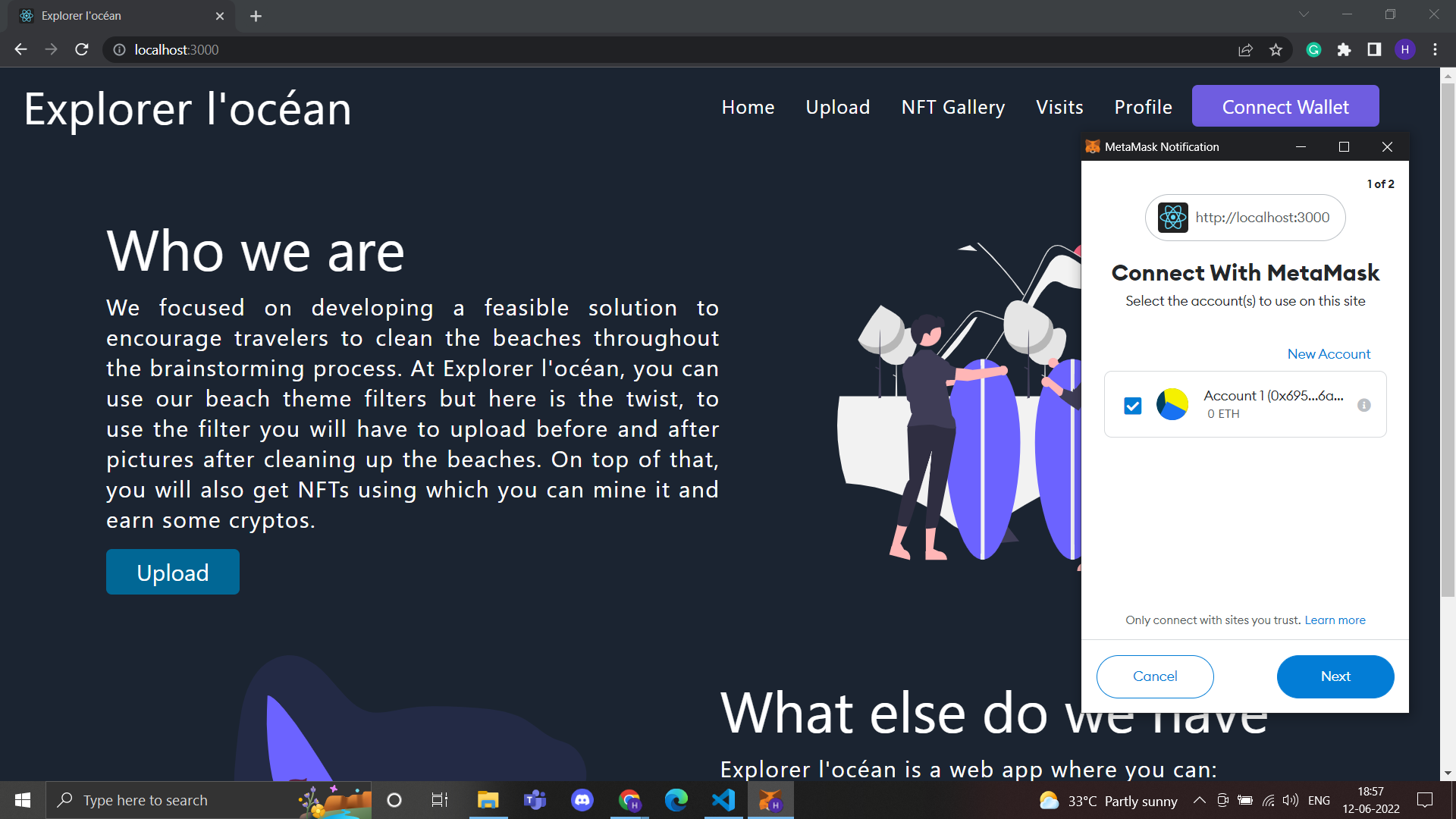The width and height of the screenshot is (1456, 819).
Task: Toggle the browser side panel icon
Action: [1374, 49]
